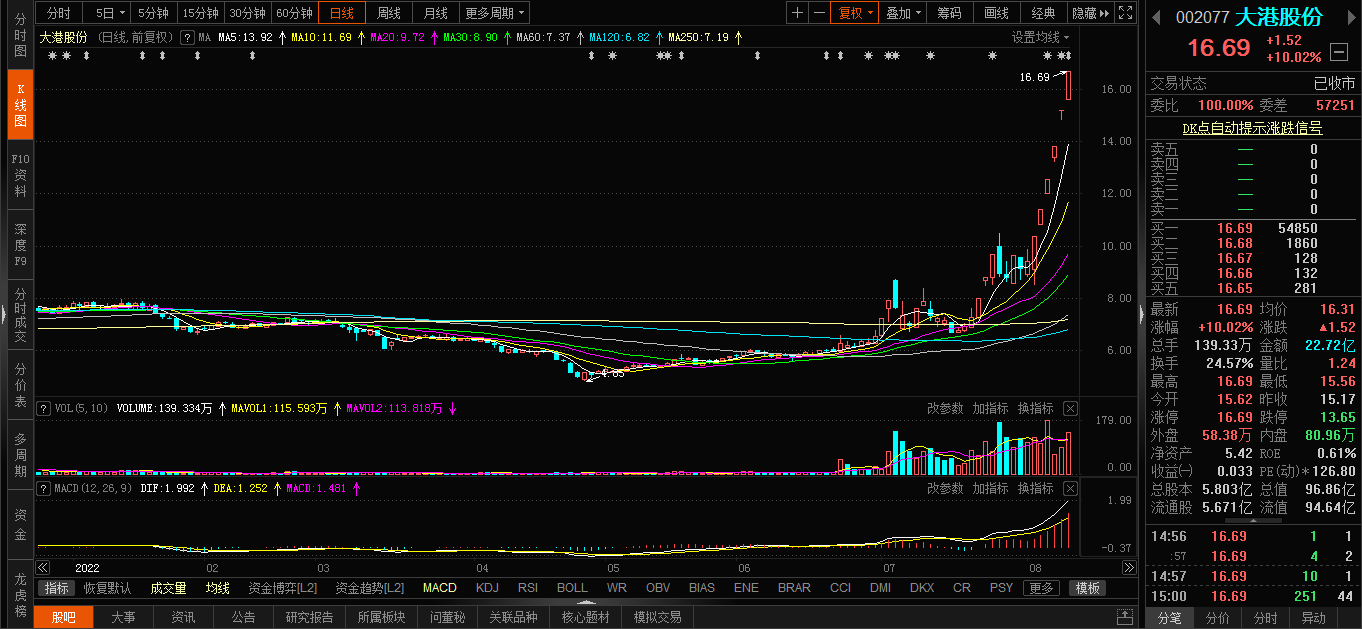Click the DK点自动提示涨跌信号 link
The image size is (1362, 629).
1252,128
